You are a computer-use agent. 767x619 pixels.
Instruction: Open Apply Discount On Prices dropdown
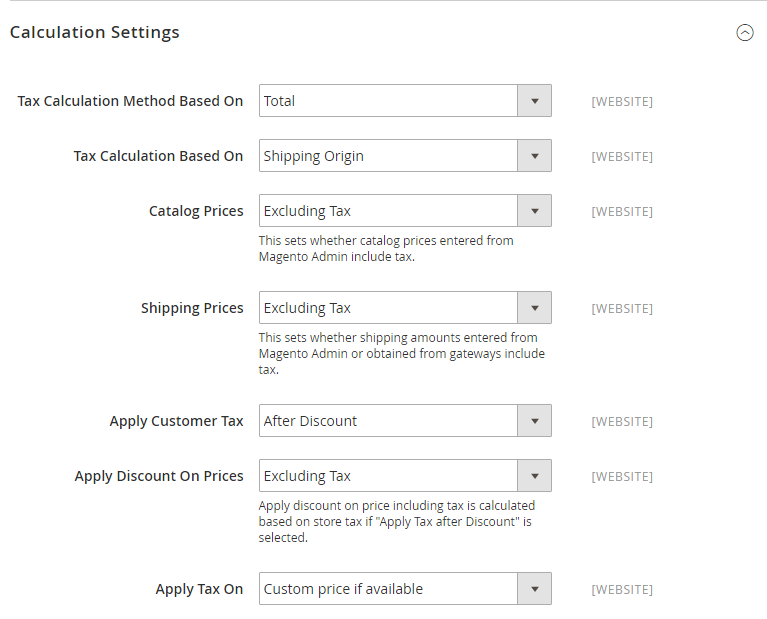click(405, 476)
